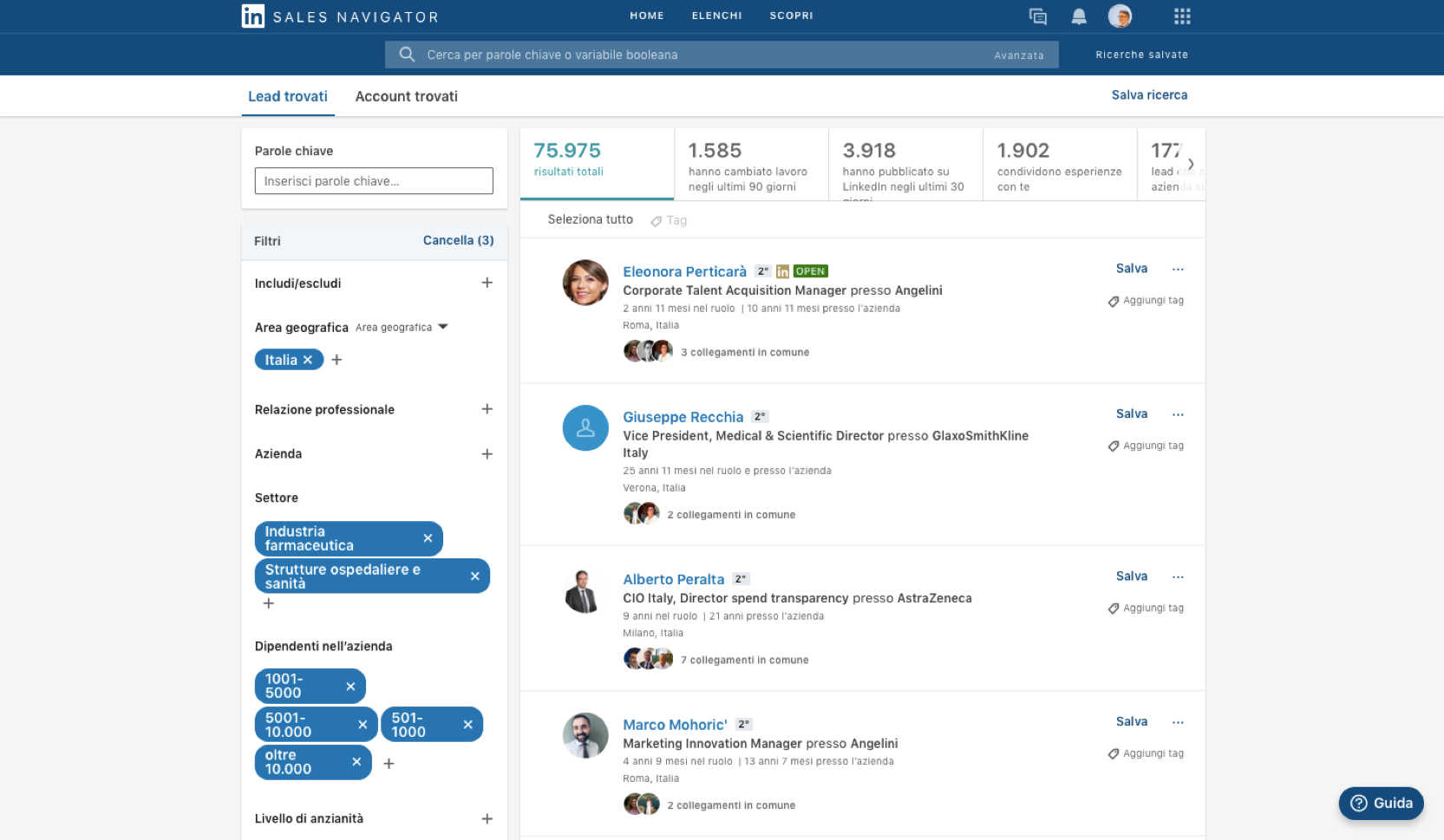
Task: Add tag to Giuseppe Recchia
Action: tap(1146, 446)
